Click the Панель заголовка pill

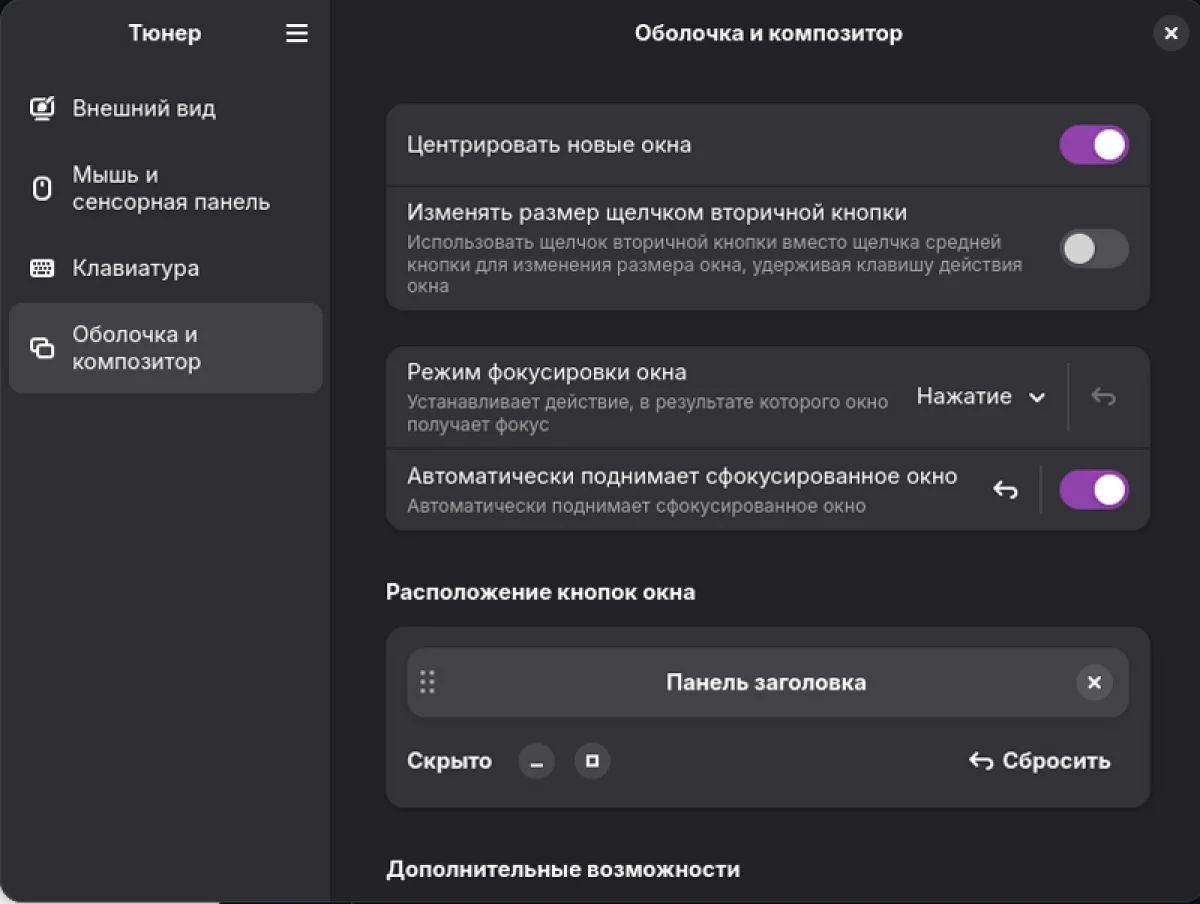(768, 682)
